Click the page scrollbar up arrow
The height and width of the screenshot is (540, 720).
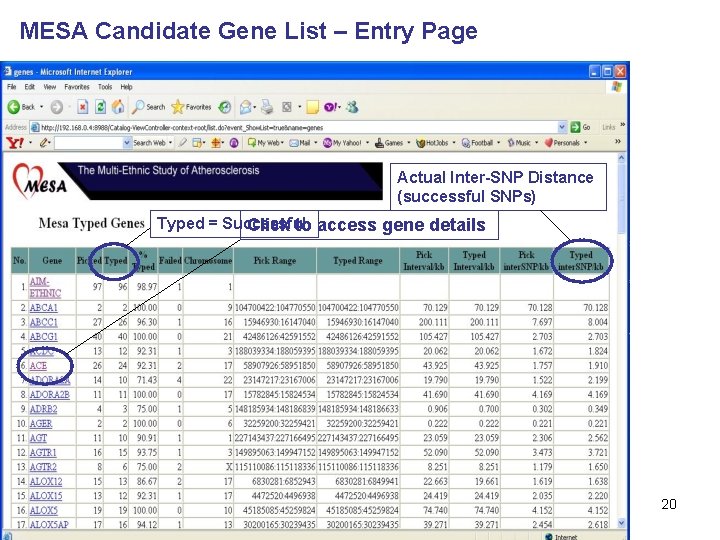(x=621, y=158)
